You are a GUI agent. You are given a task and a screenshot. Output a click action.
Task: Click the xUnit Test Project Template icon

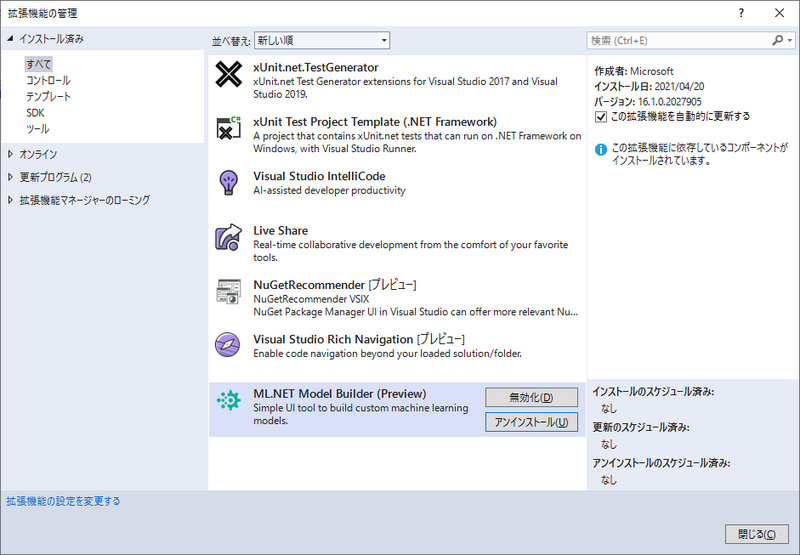[x=229, y=128]
